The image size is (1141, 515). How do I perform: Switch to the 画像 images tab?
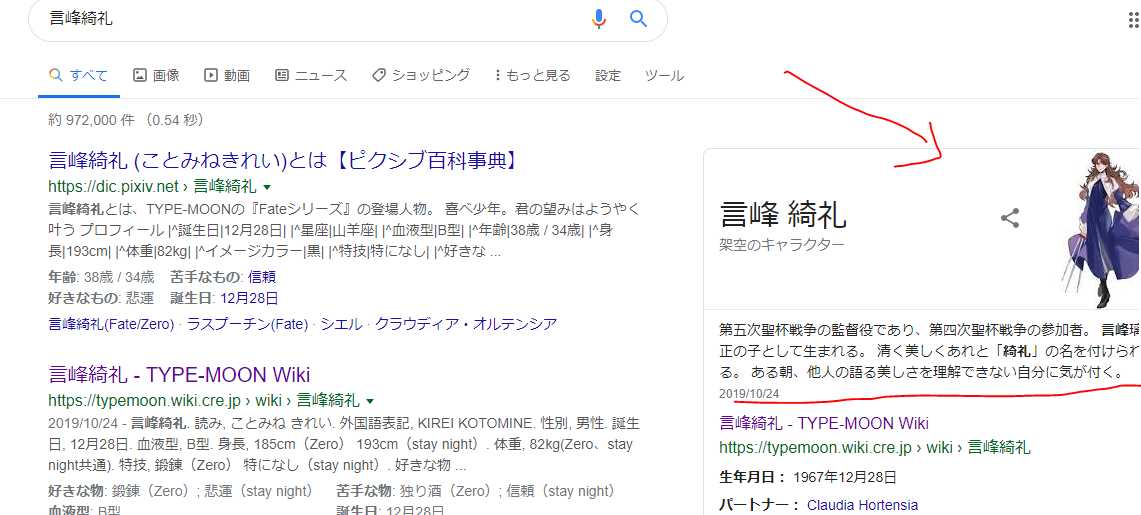click(x=155, y=75)
